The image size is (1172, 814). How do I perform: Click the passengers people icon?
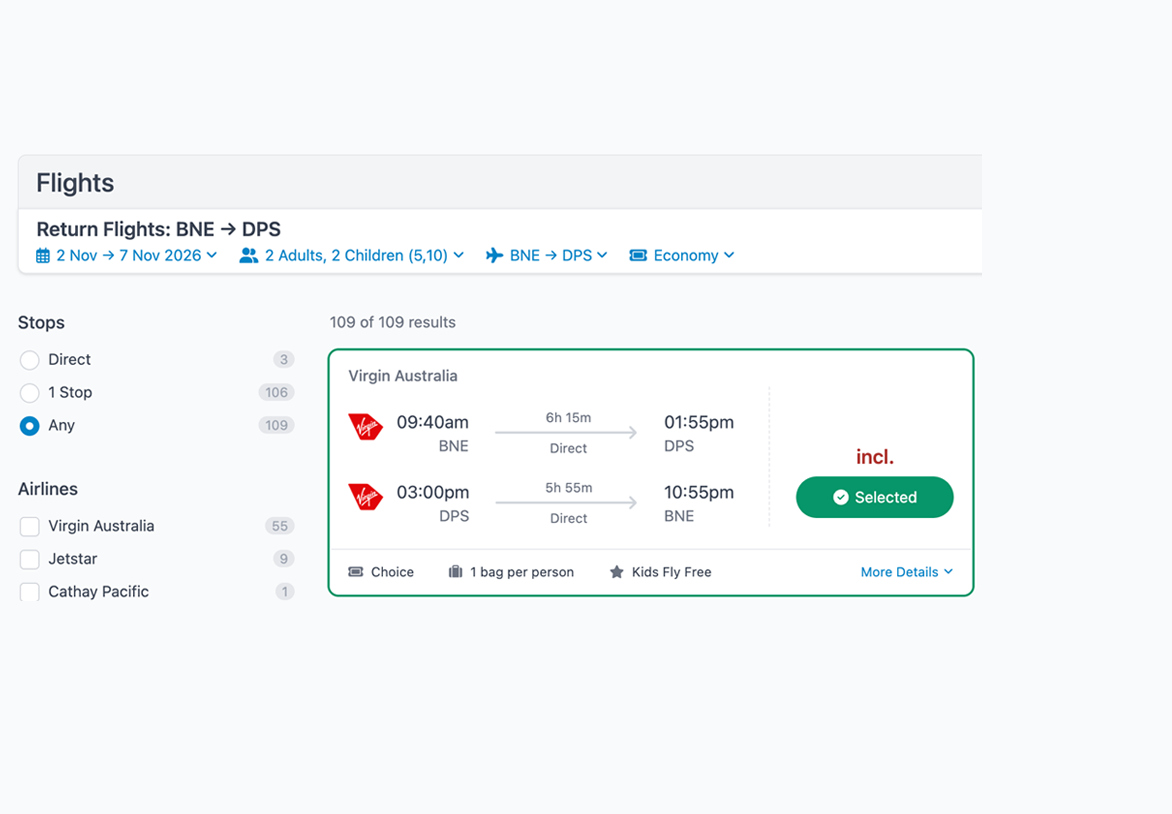(x=249, y=256)
